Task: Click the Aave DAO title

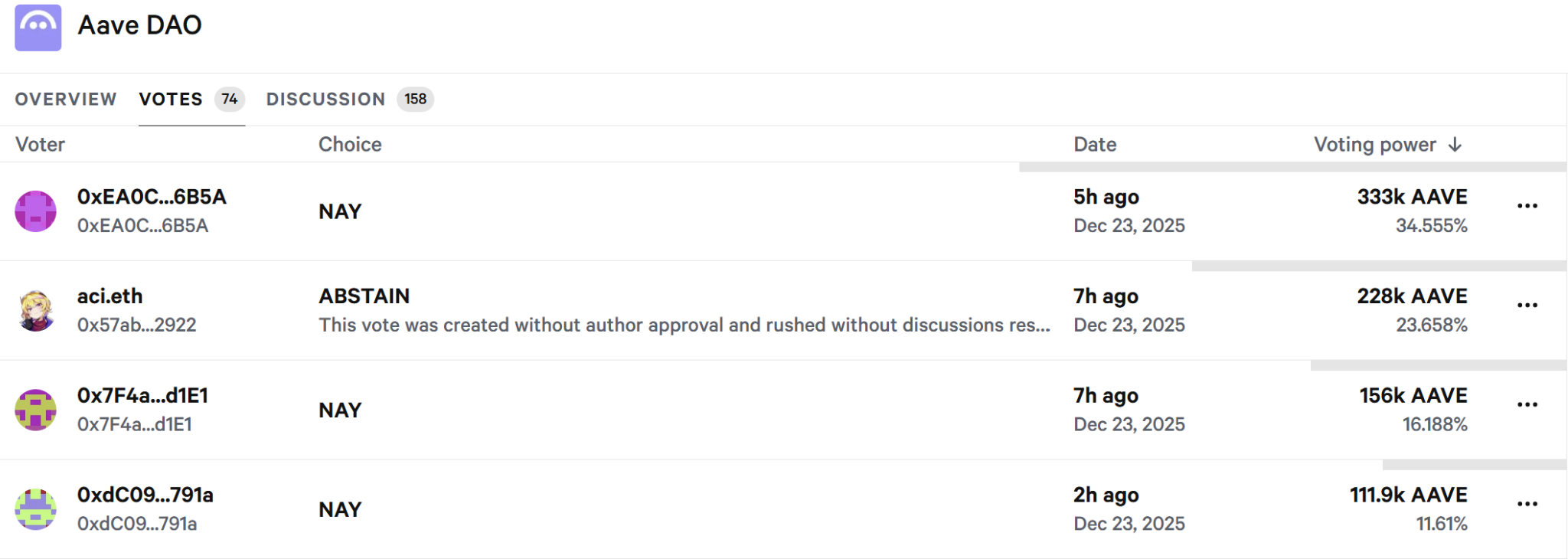Action: (x=140, y=25)
